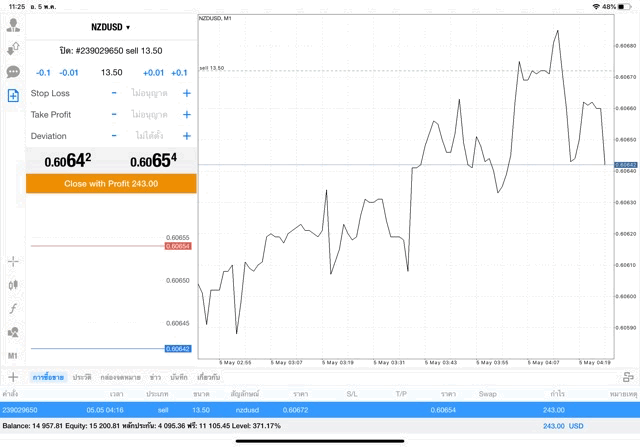This screenshot has height=447, width=640.
Task: Click the 243.00 profit cell in order row
Action: [554, 410]
